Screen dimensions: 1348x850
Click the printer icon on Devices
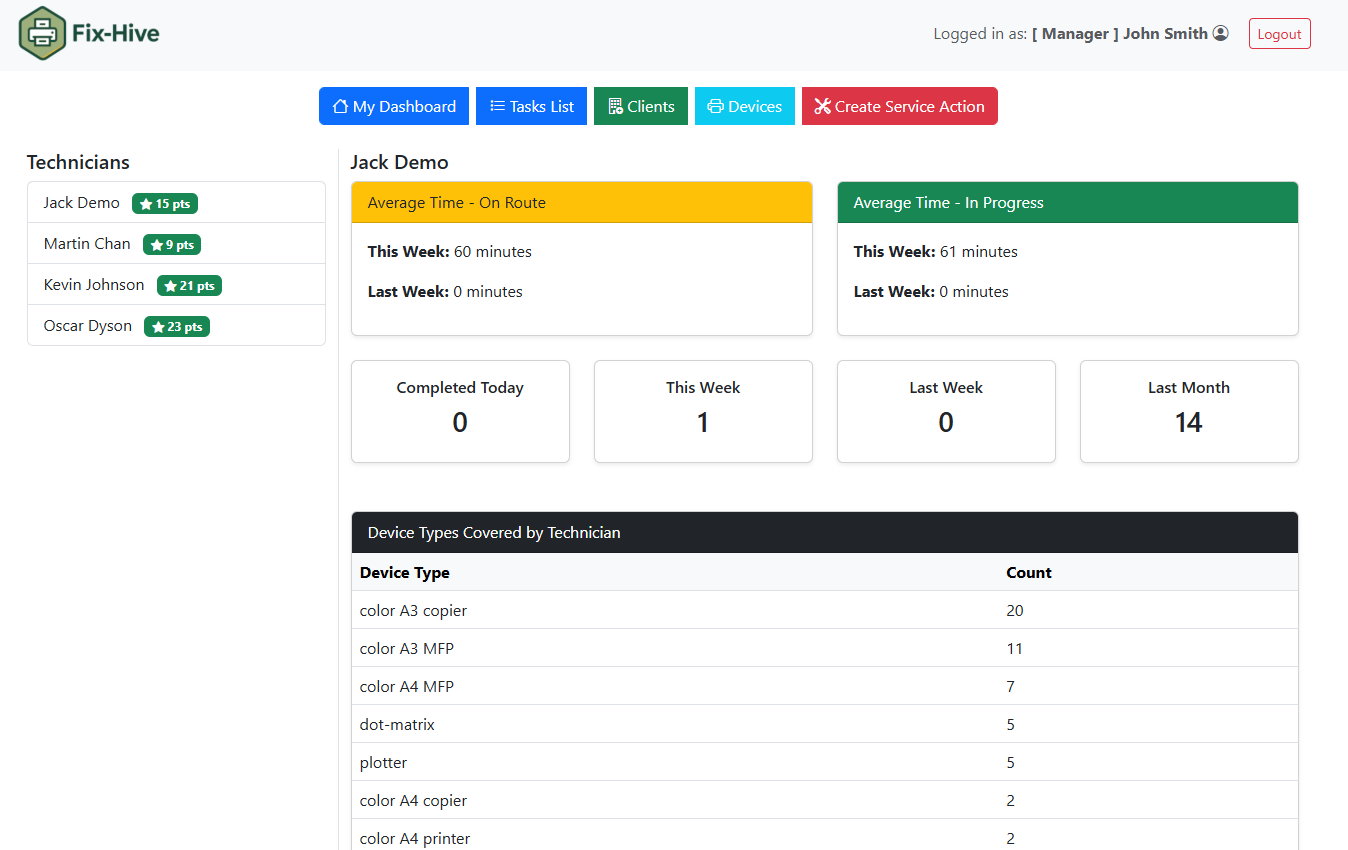click(715, 106)
